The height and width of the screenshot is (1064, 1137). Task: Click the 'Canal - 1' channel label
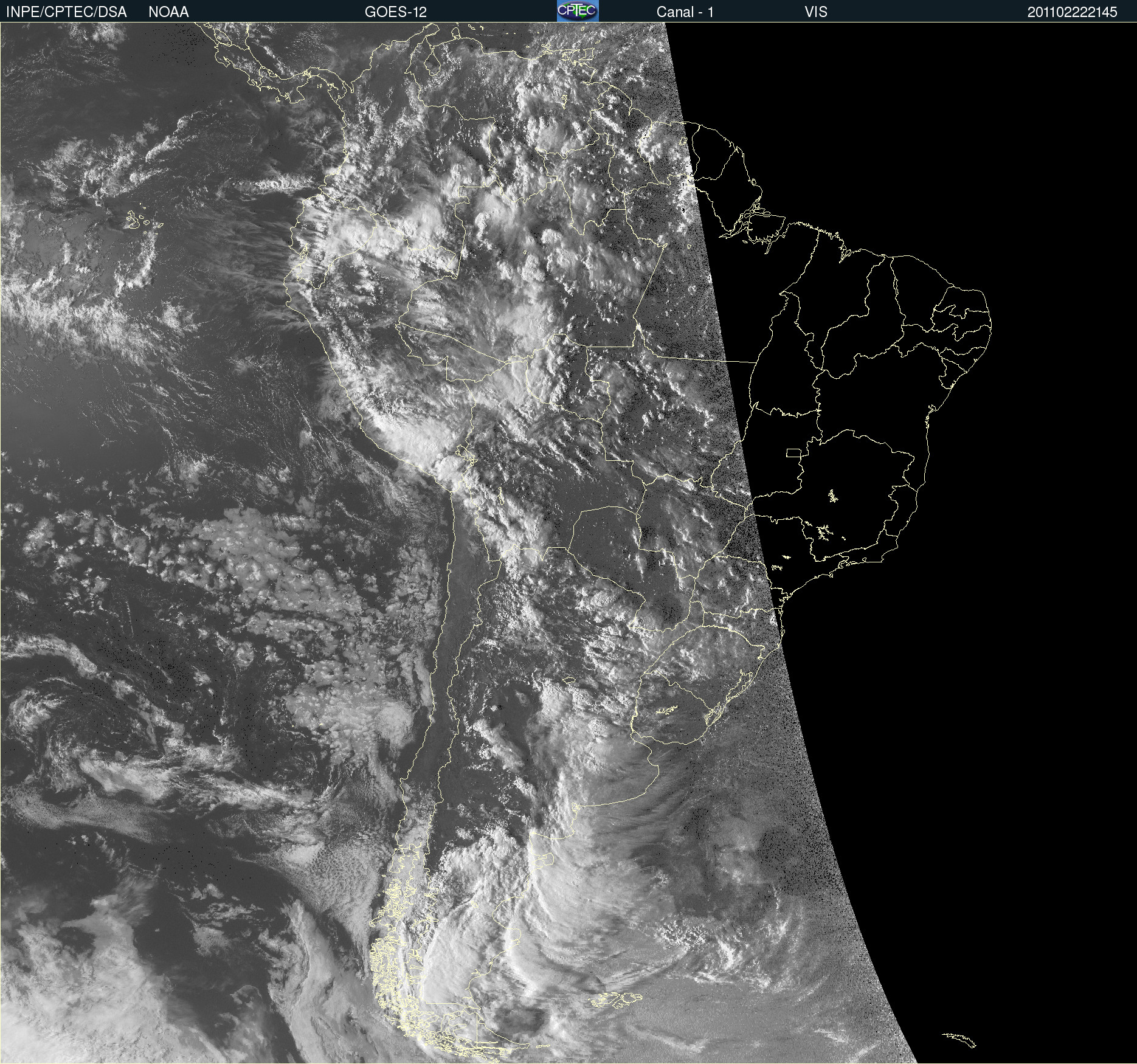coord(685,12)
